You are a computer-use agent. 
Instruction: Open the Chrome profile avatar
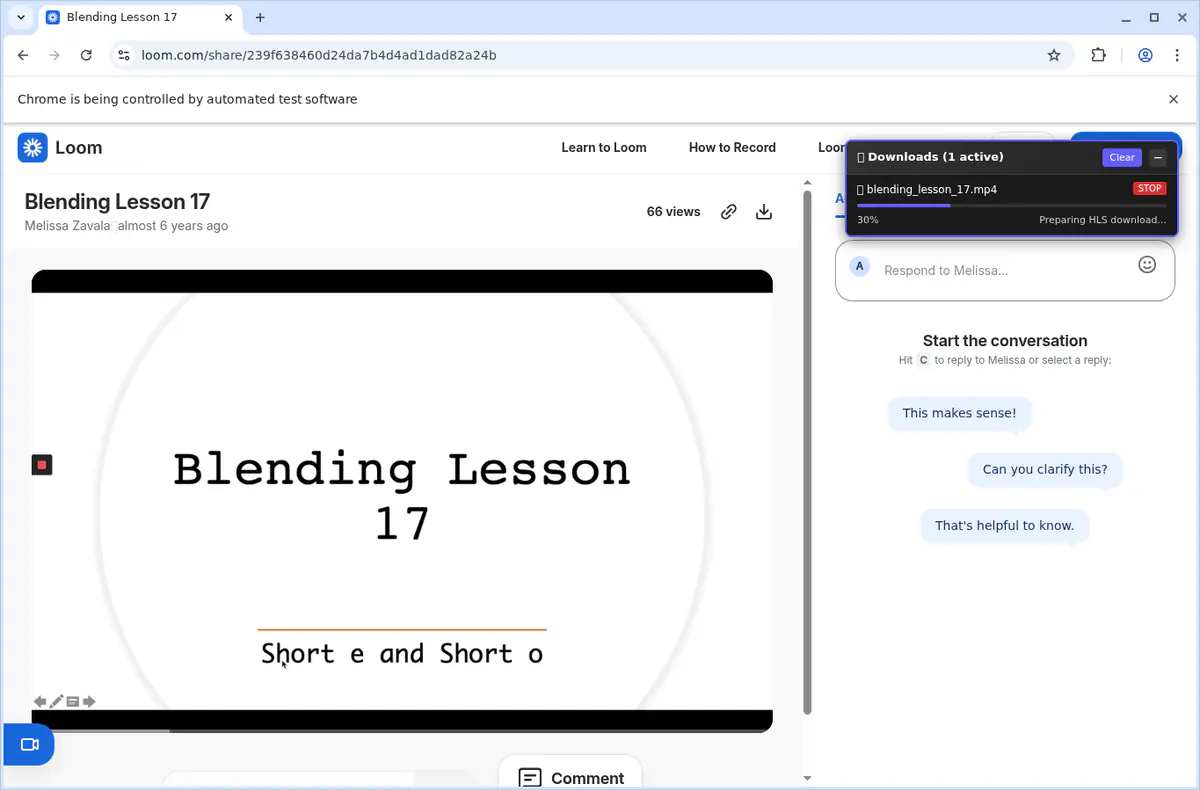[1146, 55]
